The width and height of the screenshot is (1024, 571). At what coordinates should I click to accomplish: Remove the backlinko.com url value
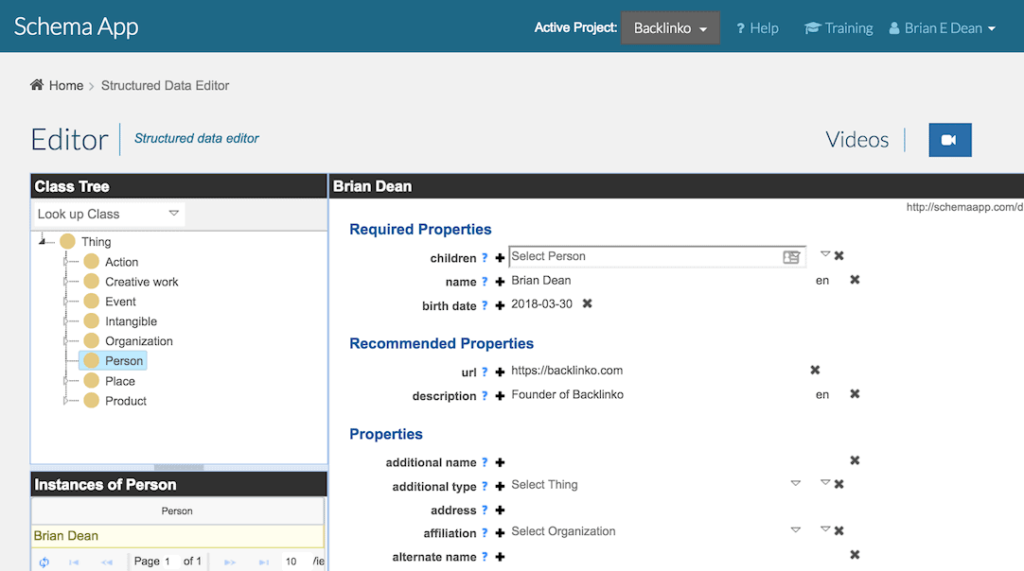[x=815, y=370]
